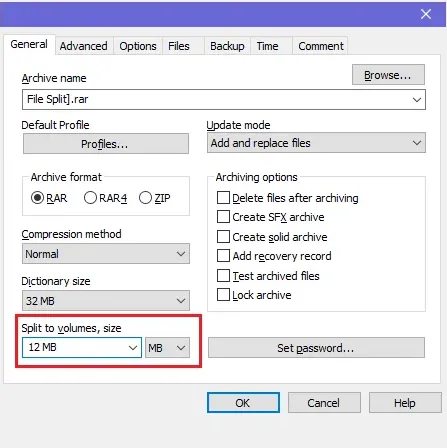
Task: Open the Options tab
Action: (138, 46)
